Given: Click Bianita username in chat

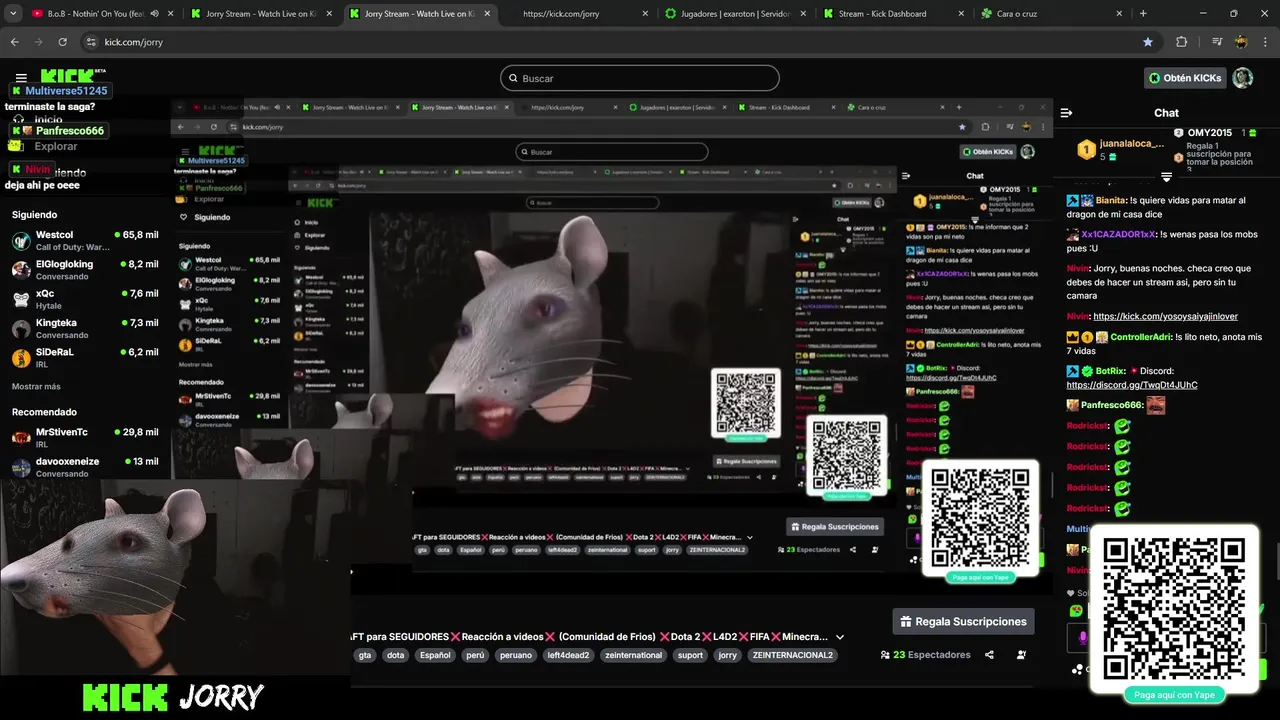Looking at the screenshot, I should coord(1112,201).
